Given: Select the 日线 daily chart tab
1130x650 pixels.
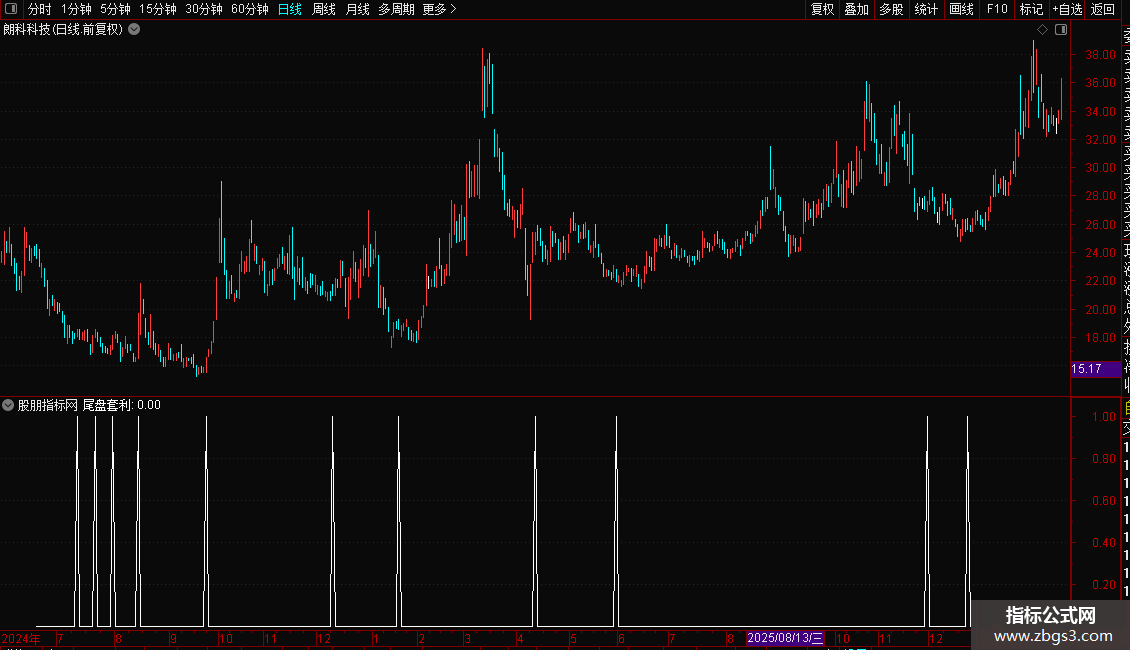Looking at the screenshot, I should tap(290, 9).
